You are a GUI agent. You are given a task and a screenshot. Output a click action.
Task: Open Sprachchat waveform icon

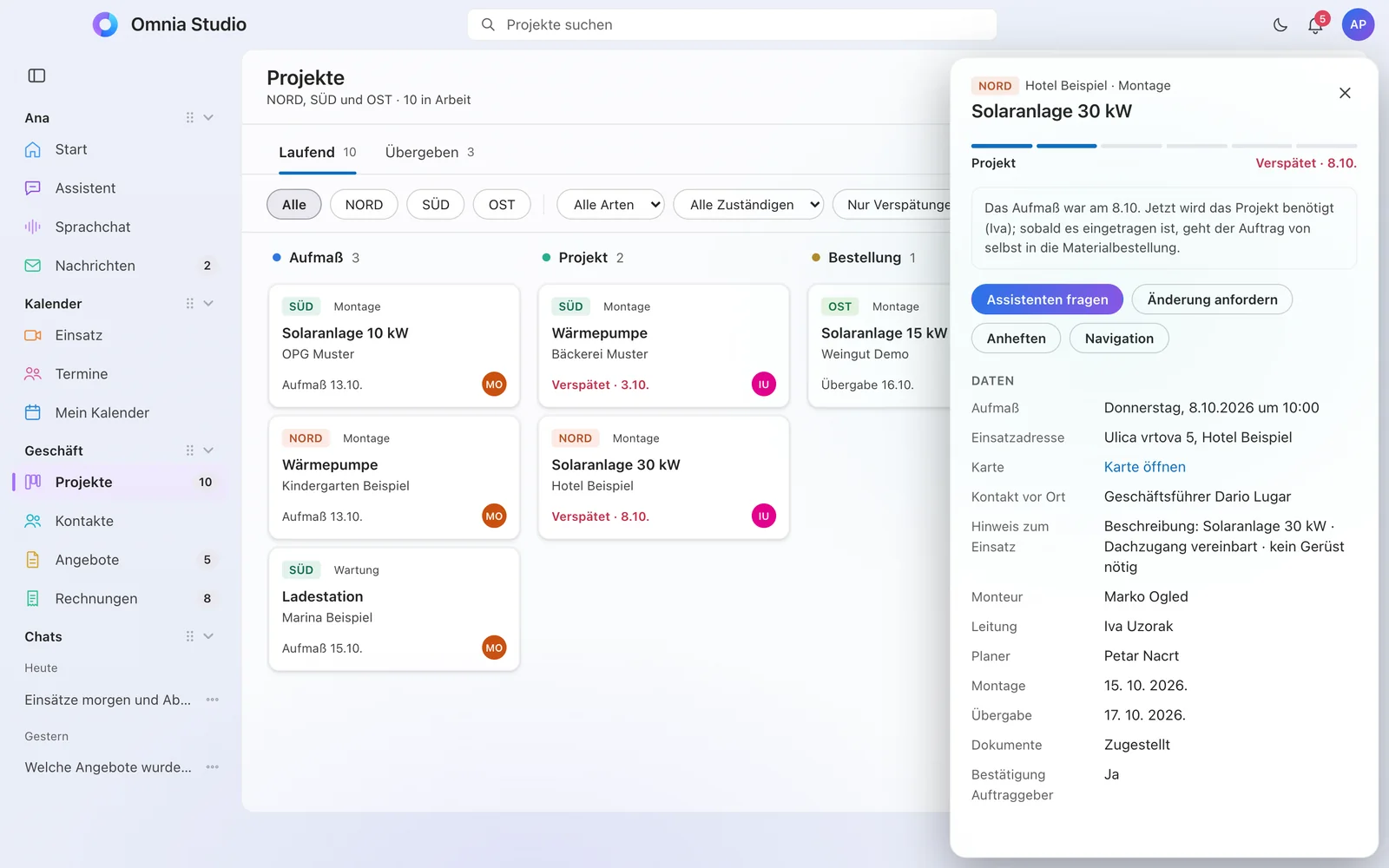(33, 227)
